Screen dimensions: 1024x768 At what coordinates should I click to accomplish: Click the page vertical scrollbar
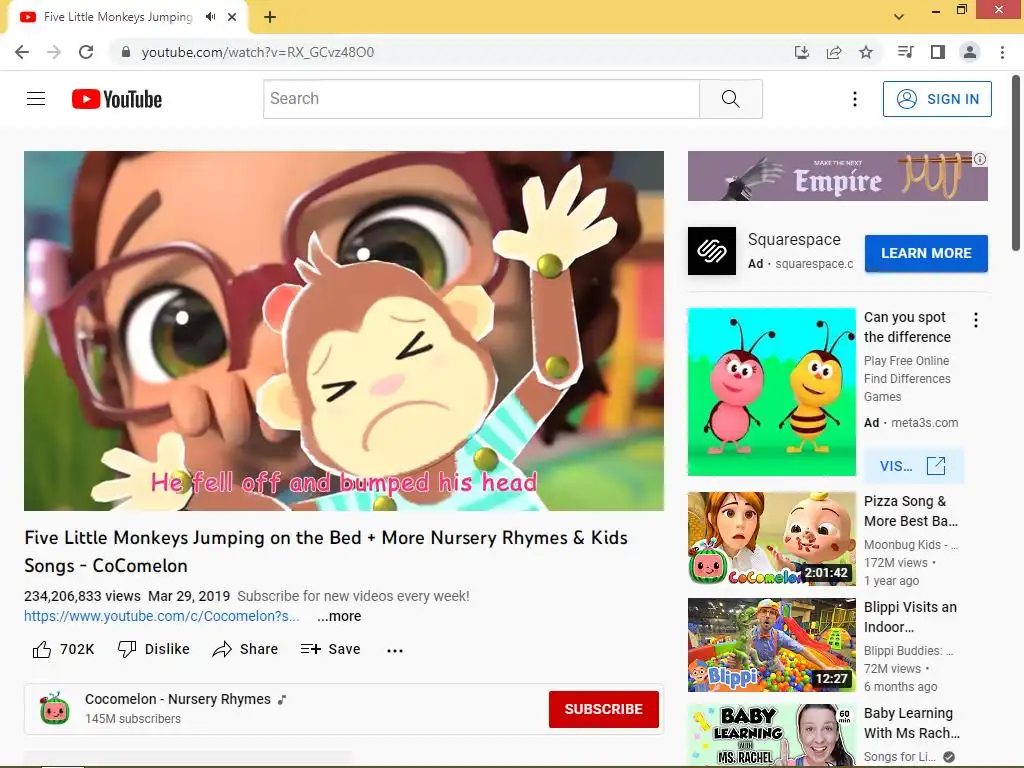coord(1016,163)
